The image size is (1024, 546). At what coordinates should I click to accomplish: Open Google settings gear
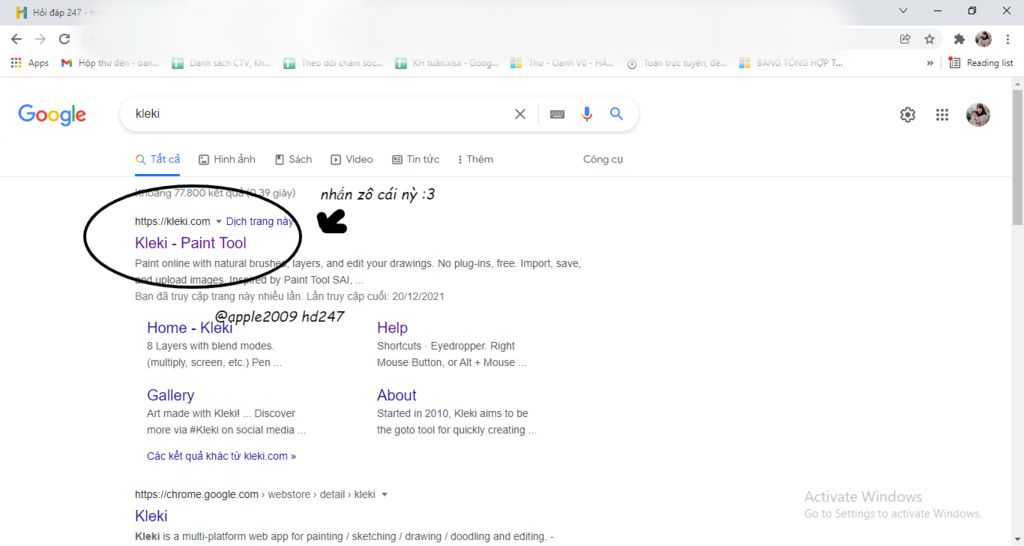coord(907,115)
